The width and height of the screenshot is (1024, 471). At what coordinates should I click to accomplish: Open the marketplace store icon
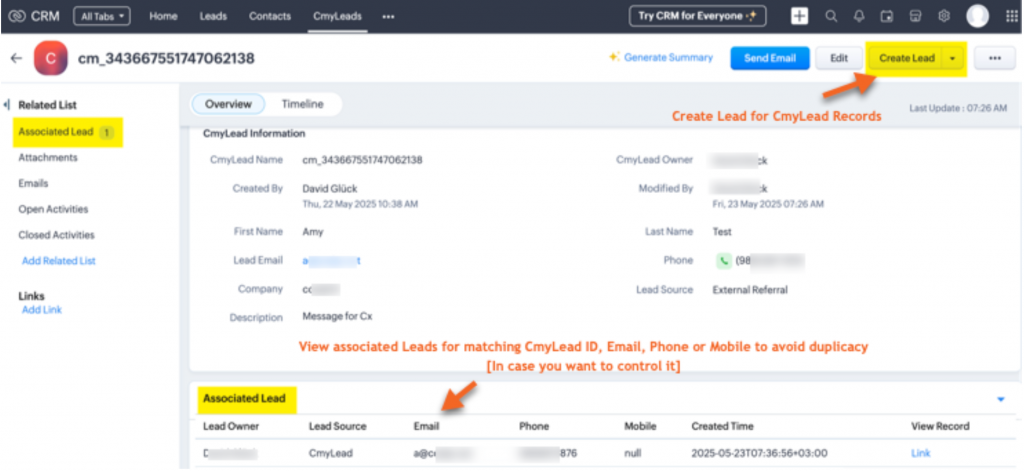(x=914, y=16)
